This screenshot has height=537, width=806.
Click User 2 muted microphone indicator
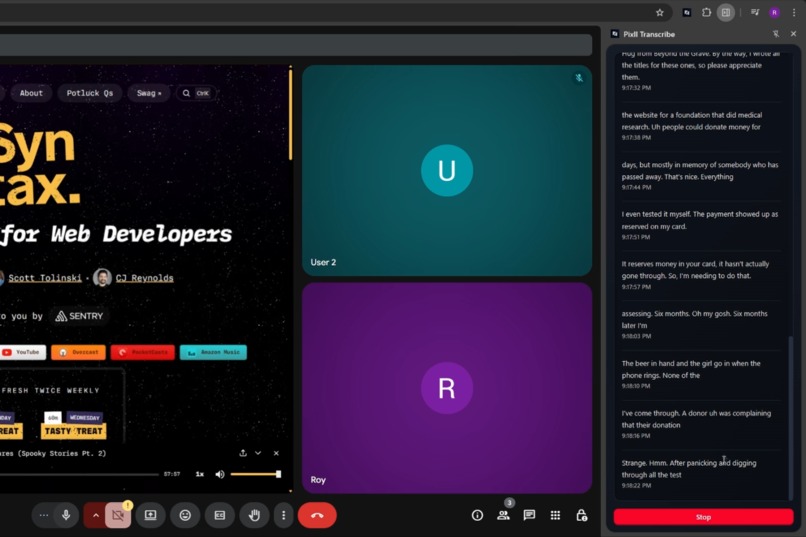[579, 78]
